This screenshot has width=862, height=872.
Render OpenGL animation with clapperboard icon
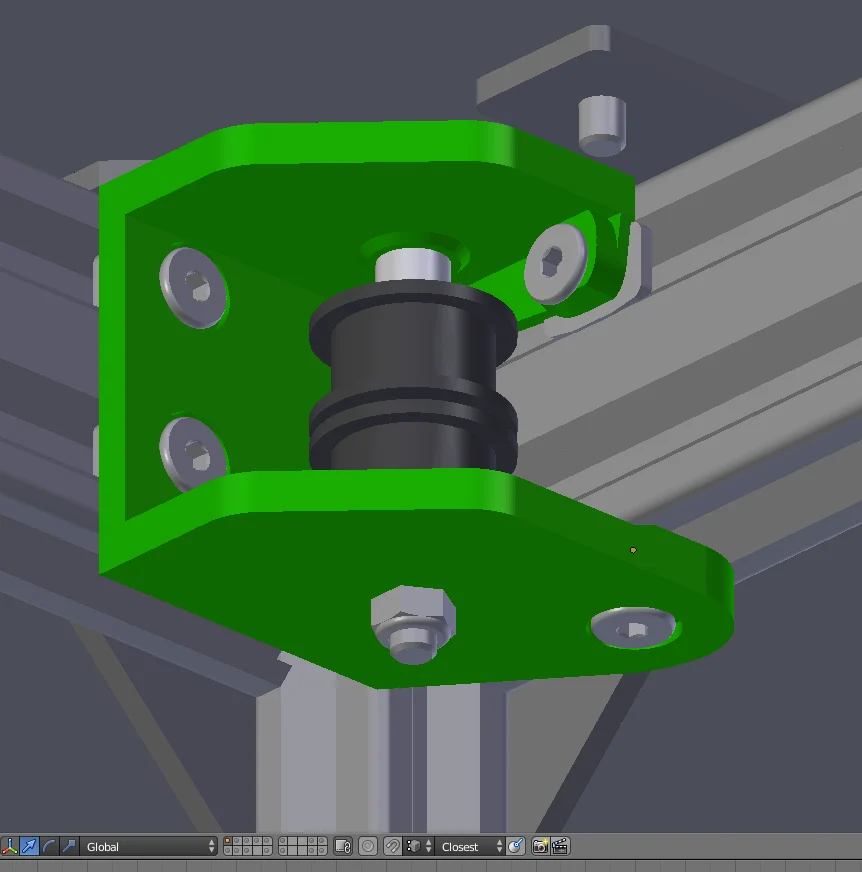click(560, 846)
